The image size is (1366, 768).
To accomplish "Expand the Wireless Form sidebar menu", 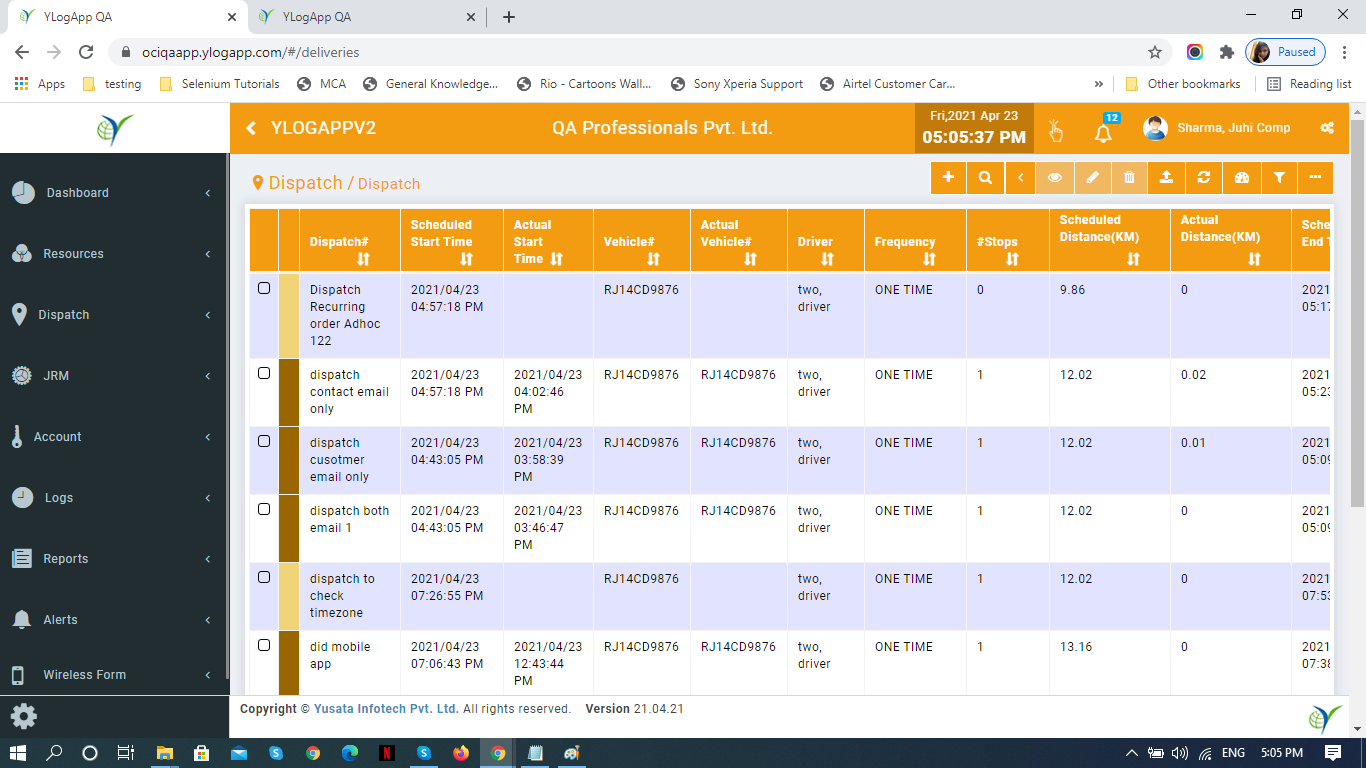I will (x=114, y=675).
